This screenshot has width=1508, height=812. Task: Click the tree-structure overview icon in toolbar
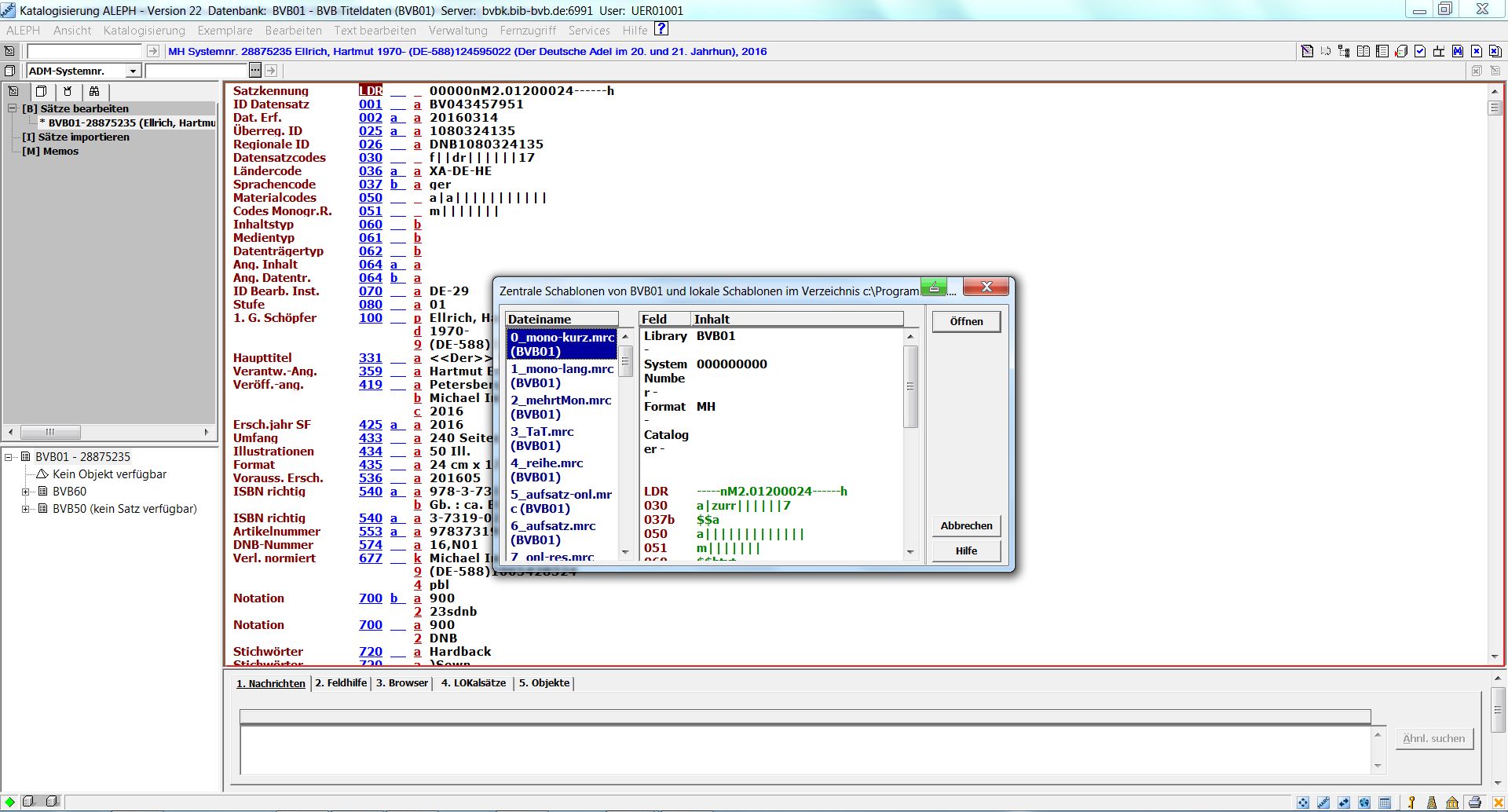pyautogui.click(x=1344, y=51)
